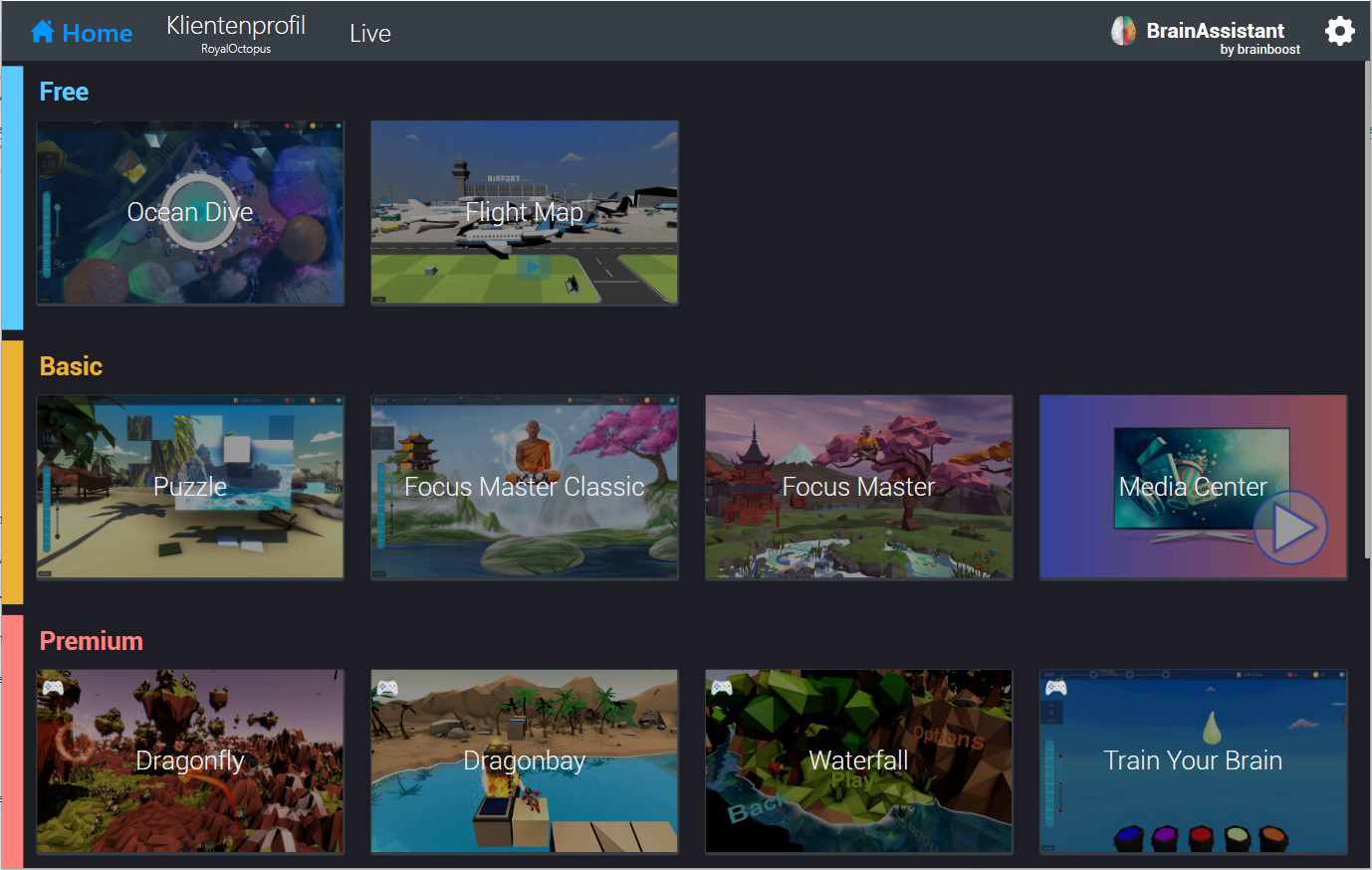Launch the Dragonbay game
The height and width of the screenshot is (870, 1372).
pos(524,761)
